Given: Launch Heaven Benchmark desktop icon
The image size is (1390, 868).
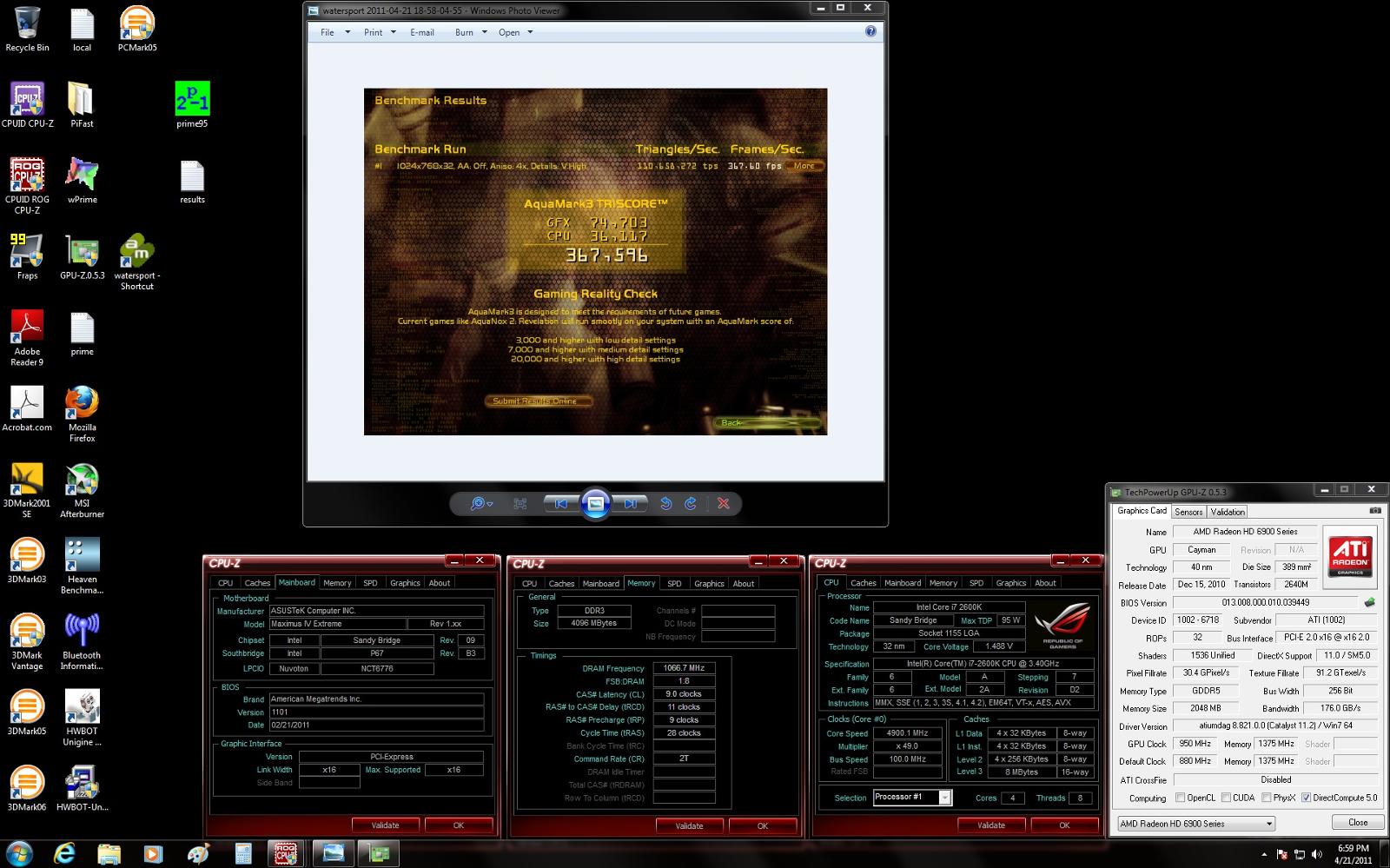Looking at the screenshot, I should pos(82,567).
